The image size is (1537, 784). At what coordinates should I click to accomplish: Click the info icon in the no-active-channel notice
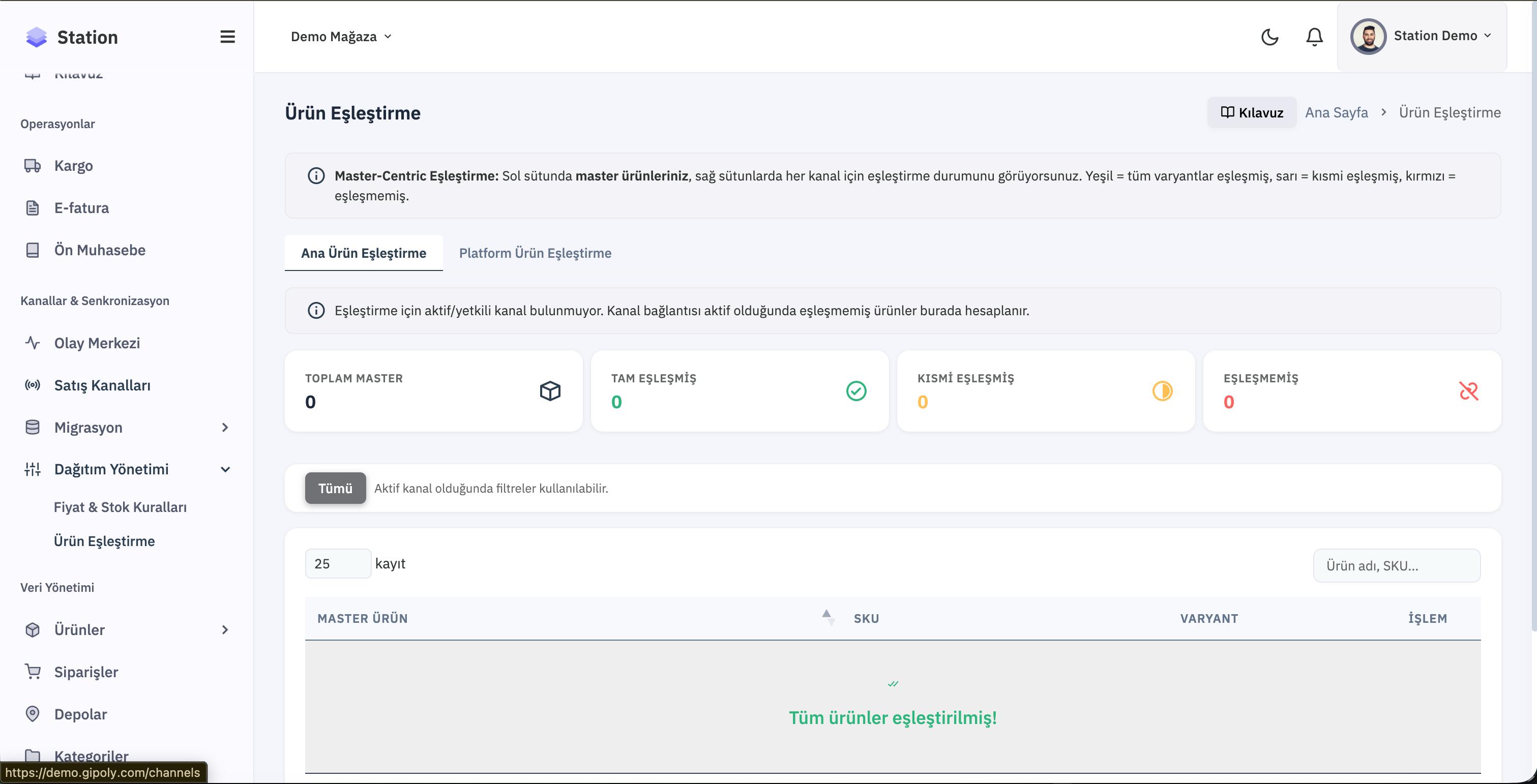tap(316, 310)
